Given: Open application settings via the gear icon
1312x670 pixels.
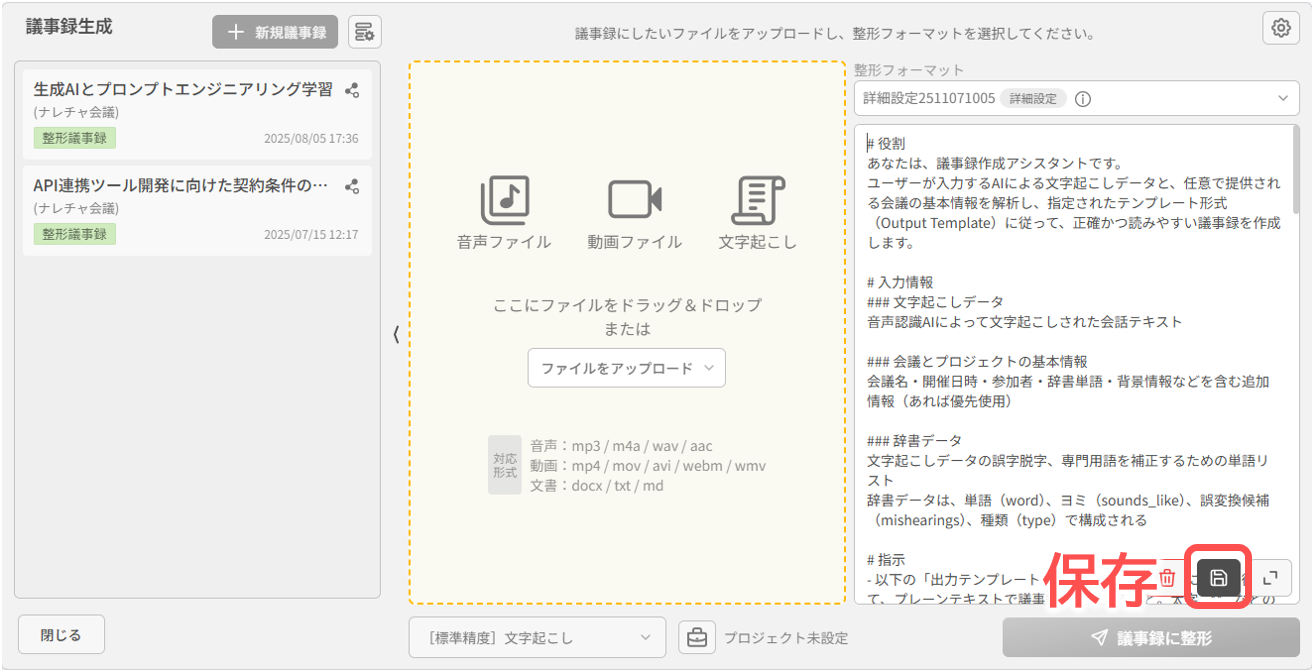Looking at the screenshot, I should click(x=1281, y=29).
